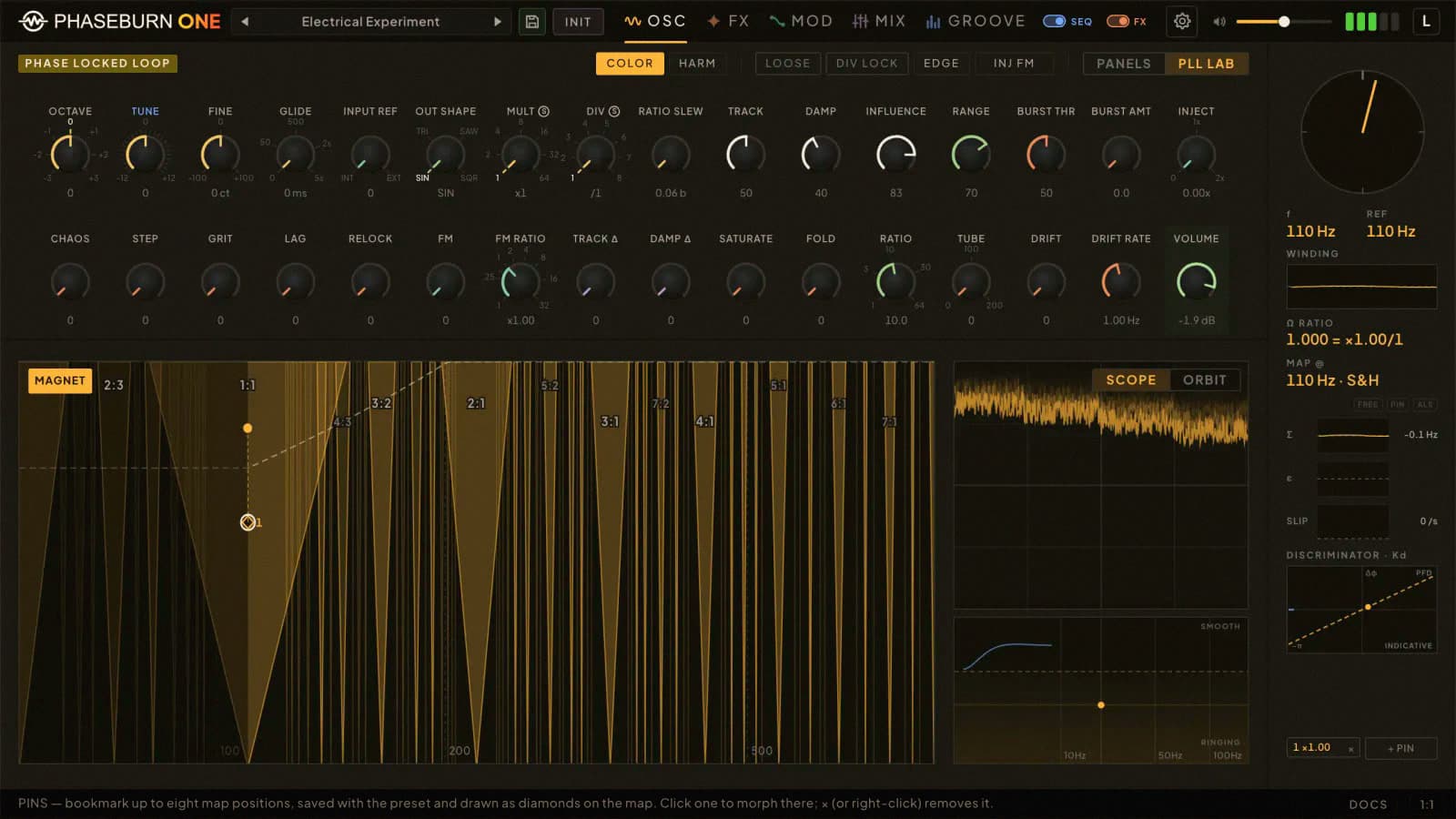Enable the DIV LOCK toggle
The width and height of the screenshot is (1456, 819).
866,63
